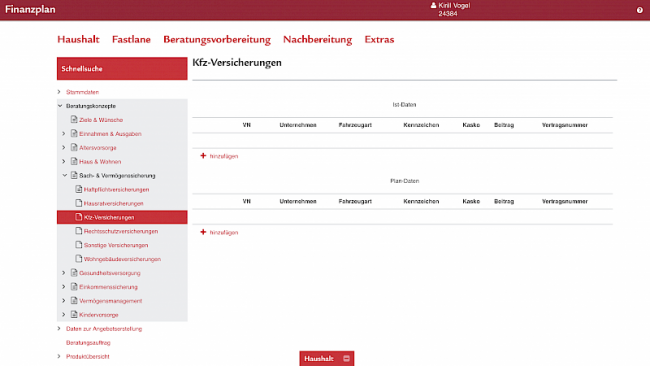
Task: Click the page icon next to Rechtsschutzversicherungen
Action: [x=78, y=231]
